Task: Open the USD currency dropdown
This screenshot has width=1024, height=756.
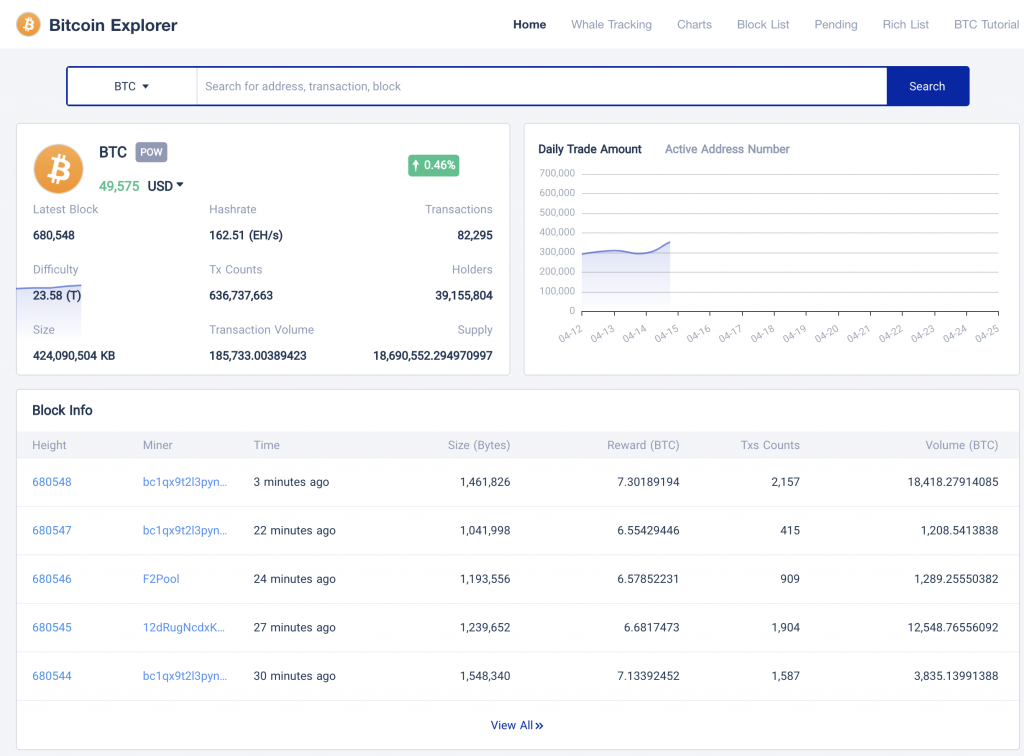Action: pos(165,186)
